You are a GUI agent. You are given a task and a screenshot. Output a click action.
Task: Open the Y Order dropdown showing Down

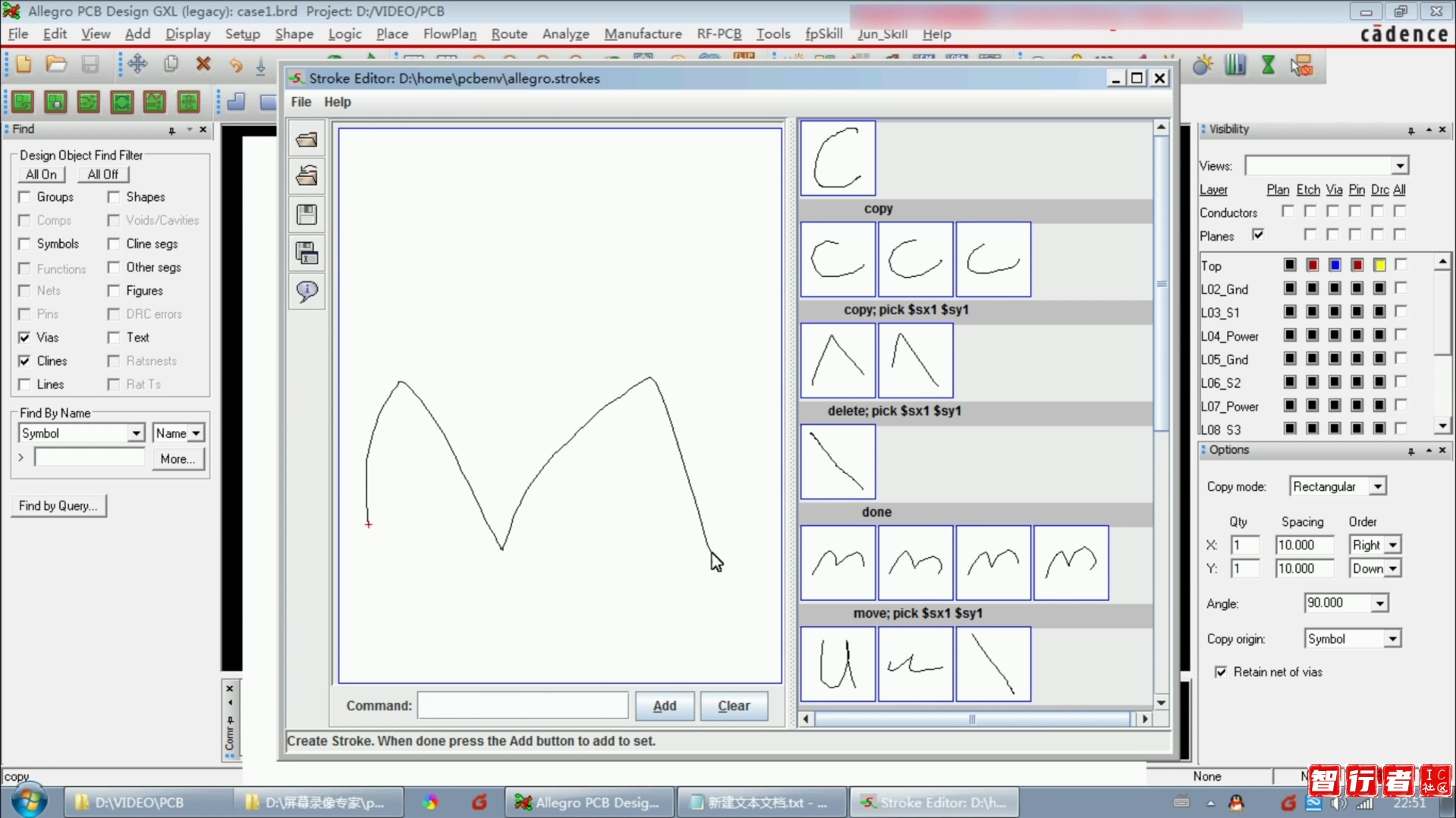coord(1393,568)
